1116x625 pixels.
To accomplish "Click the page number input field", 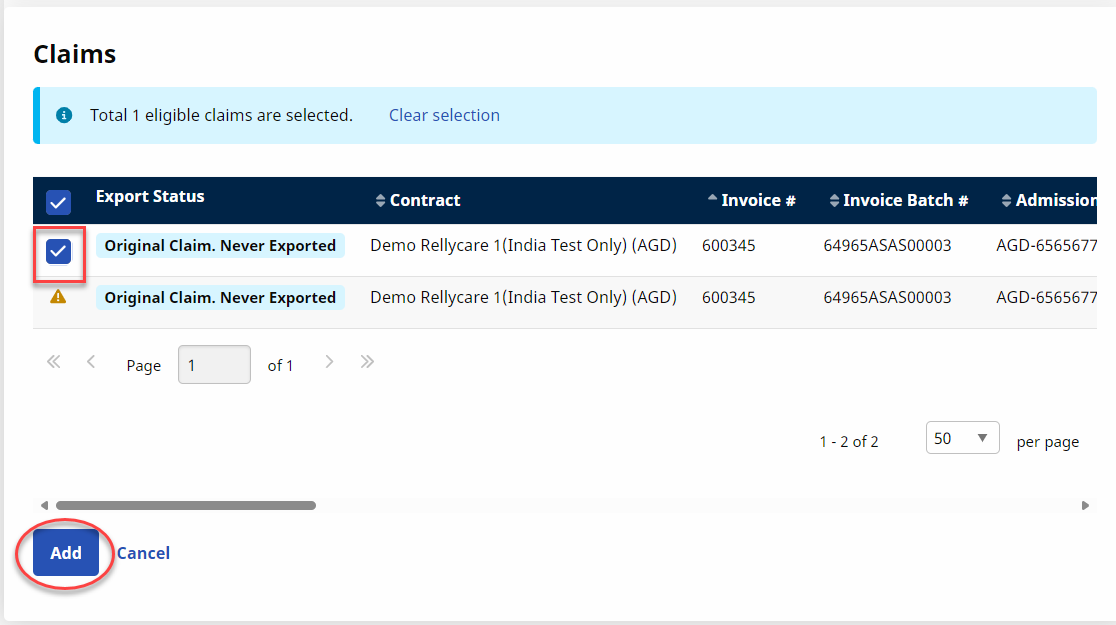I will click(214, 365).
